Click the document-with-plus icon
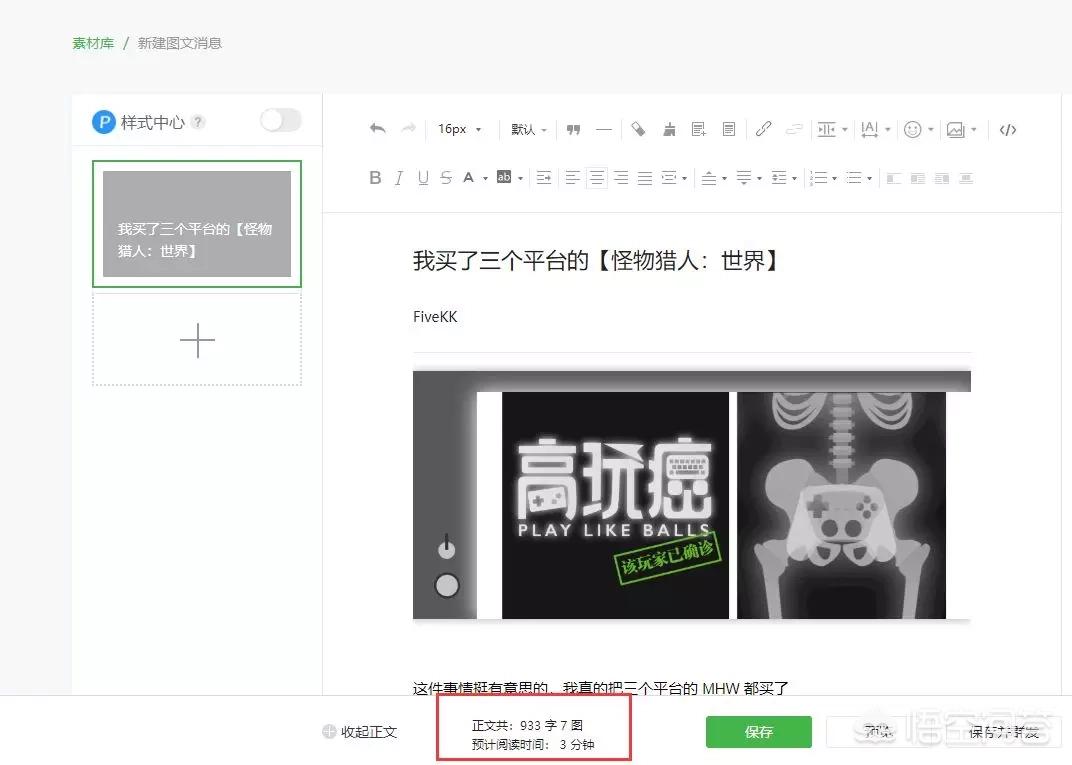Screen dimensions: 1072x765 (699, 129)
